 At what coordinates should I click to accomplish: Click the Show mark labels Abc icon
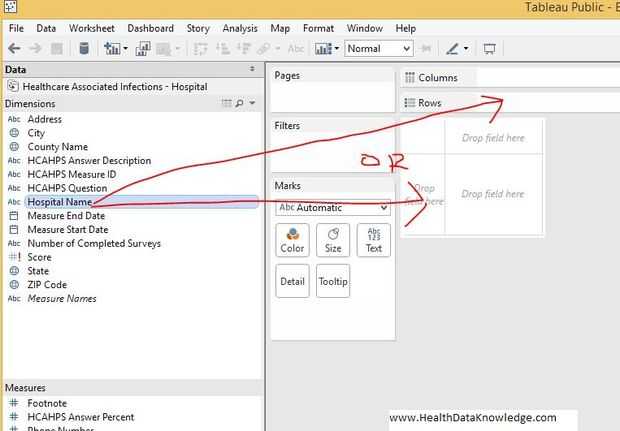point(296,49)
